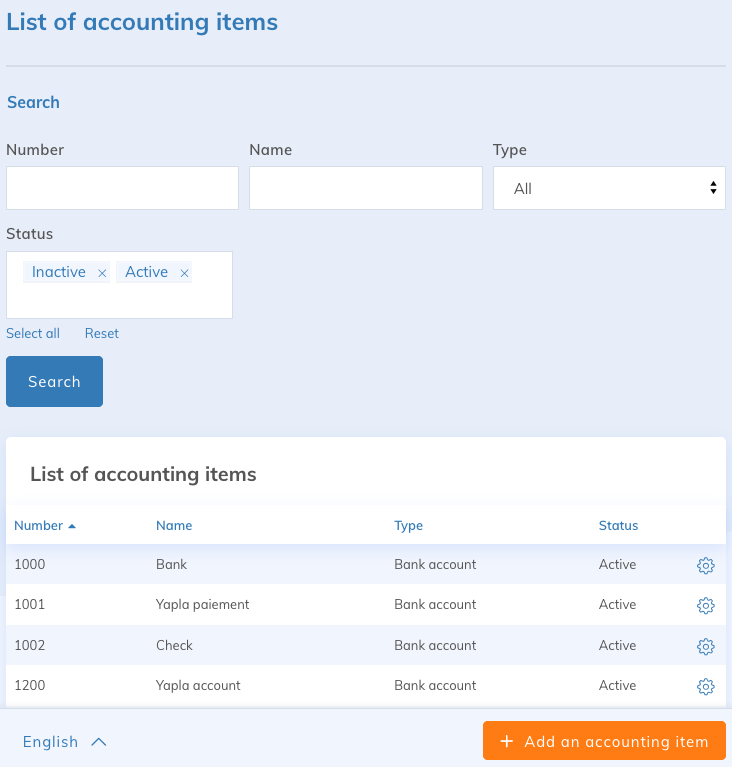Remove the Inactive status tag
This screenshot has width=732, height=767.
point(102,273)
